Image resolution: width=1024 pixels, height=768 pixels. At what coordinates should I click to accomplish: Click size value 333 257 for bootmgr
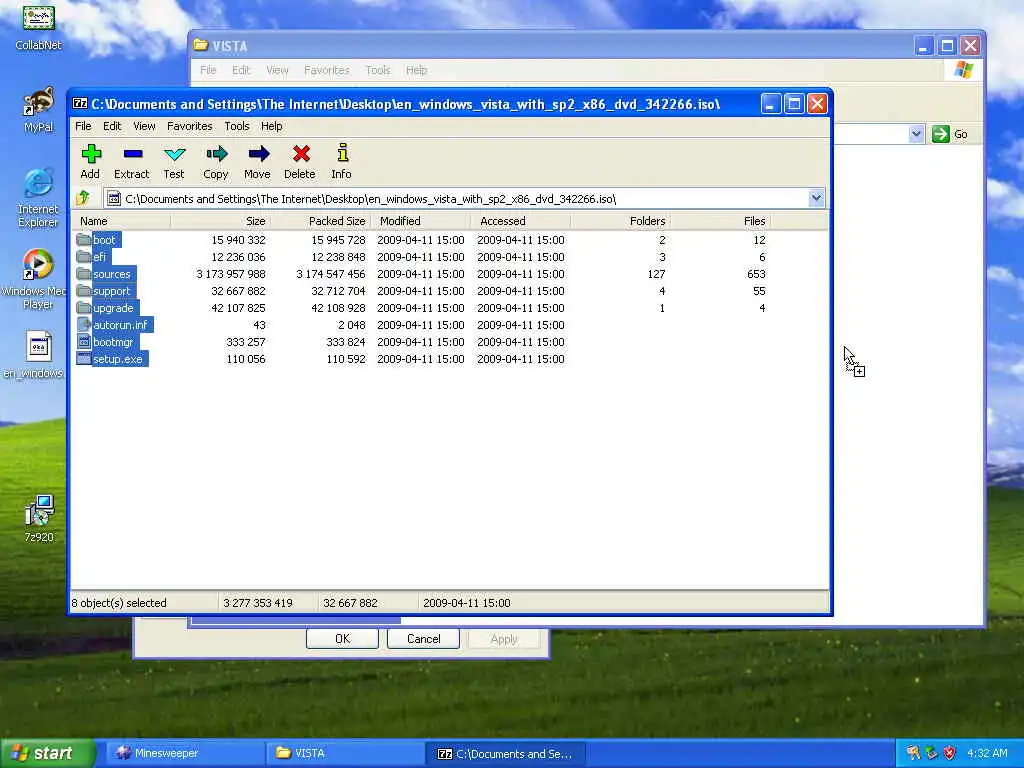coord(246,342)
